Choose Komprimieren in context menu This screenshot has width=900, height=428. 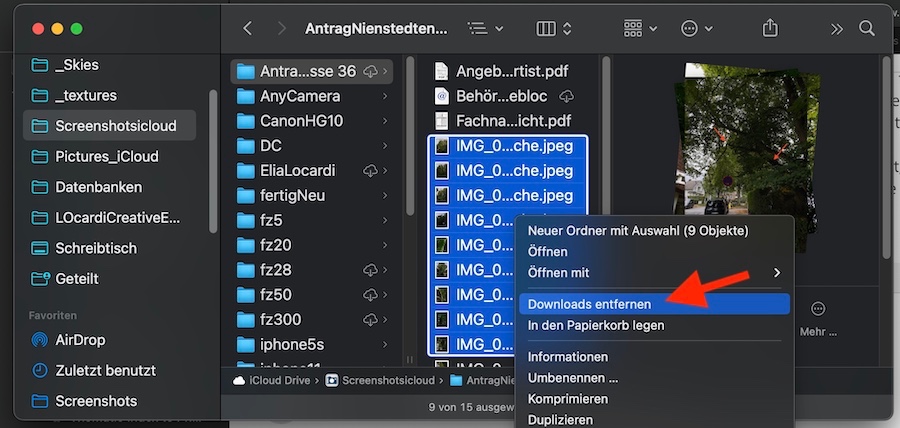[x=568, y=396]
